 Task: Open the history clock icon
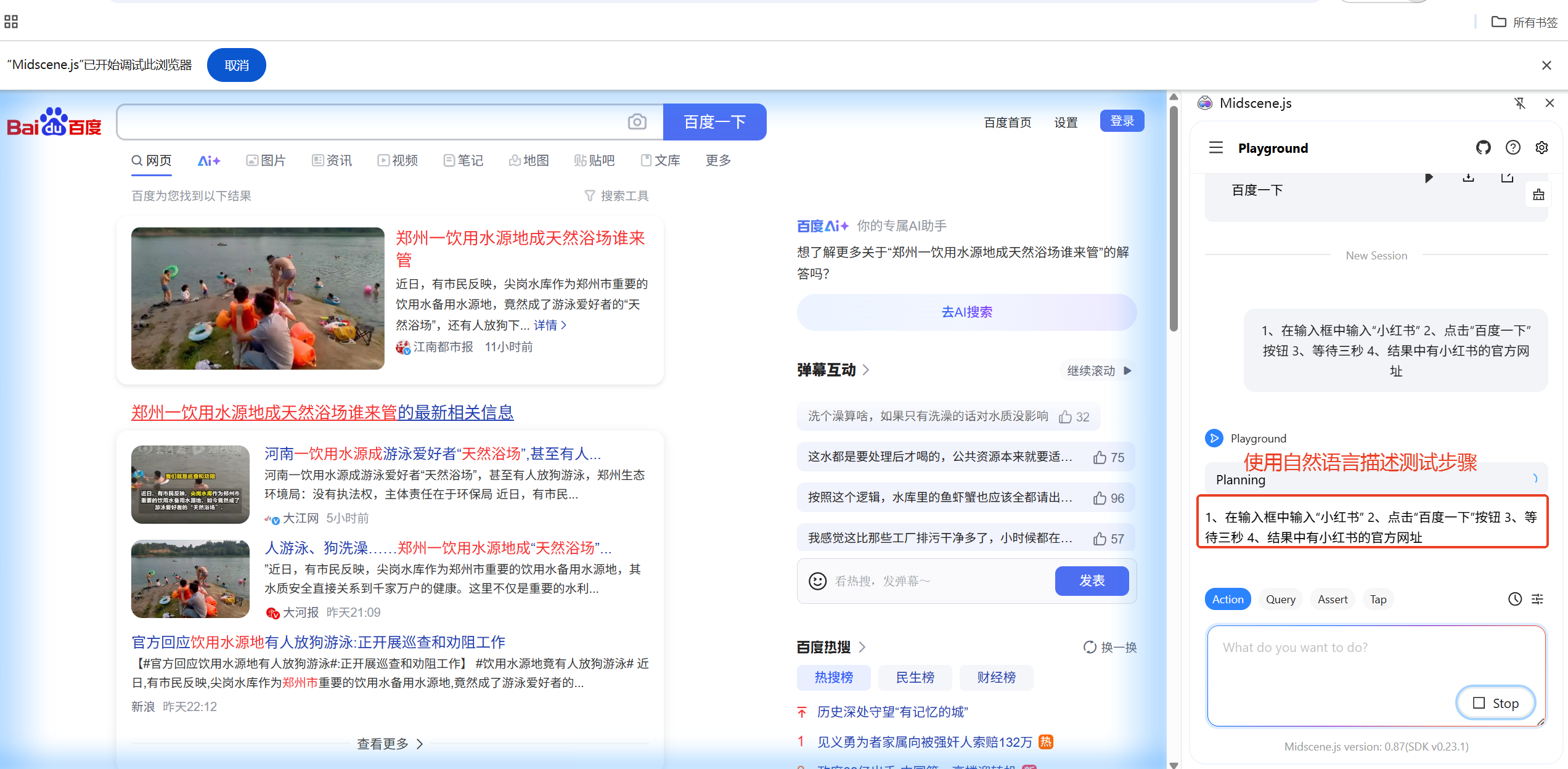[1514, 599]
